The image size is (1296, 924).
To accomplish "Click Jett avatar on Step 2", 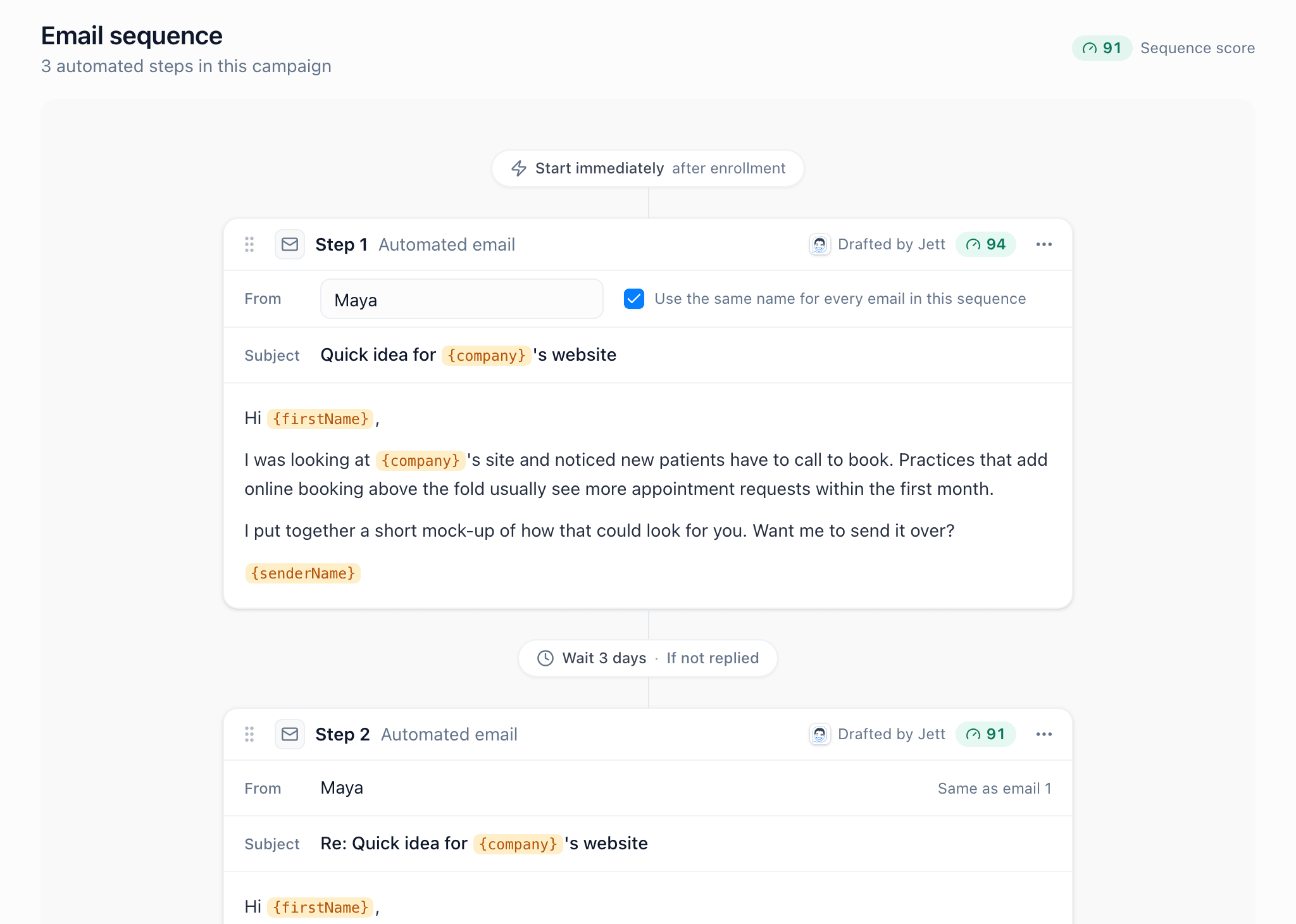I will (x=819, y=734).
